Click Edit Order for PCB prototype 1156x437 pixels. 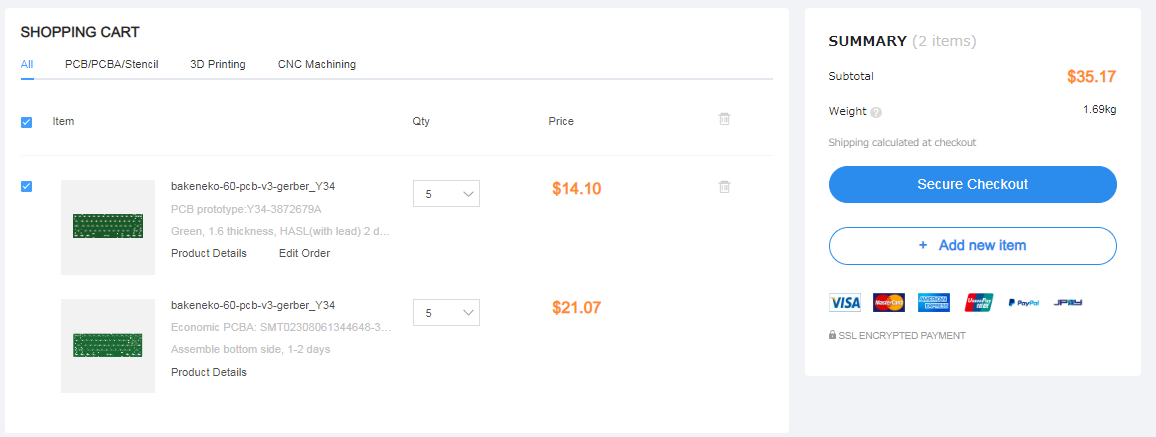304,253
